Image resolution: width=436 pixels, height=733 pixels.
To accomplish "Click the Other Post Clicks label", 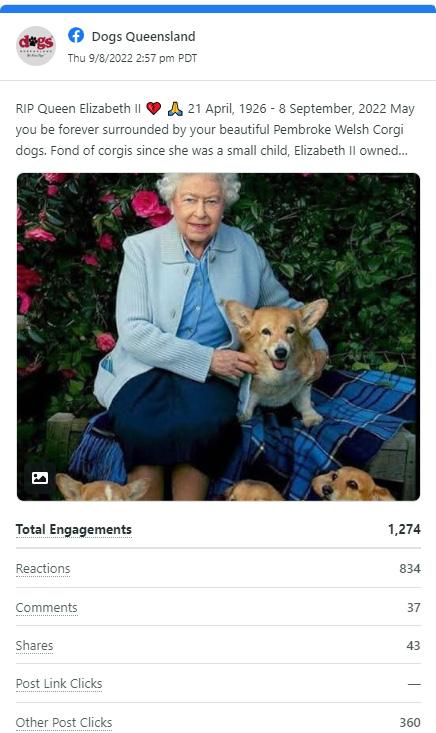I will pos(64,723).
